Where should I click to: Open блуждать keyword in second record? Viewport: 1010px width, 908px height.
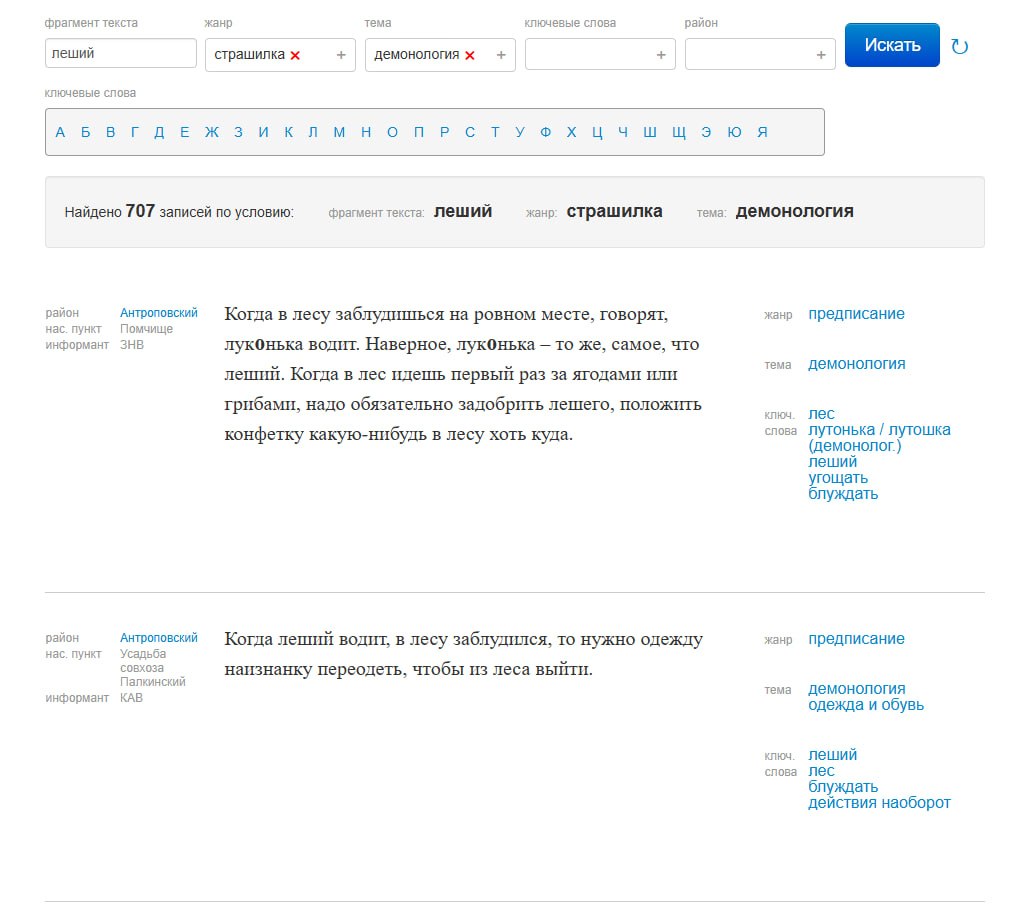[843, 787]
